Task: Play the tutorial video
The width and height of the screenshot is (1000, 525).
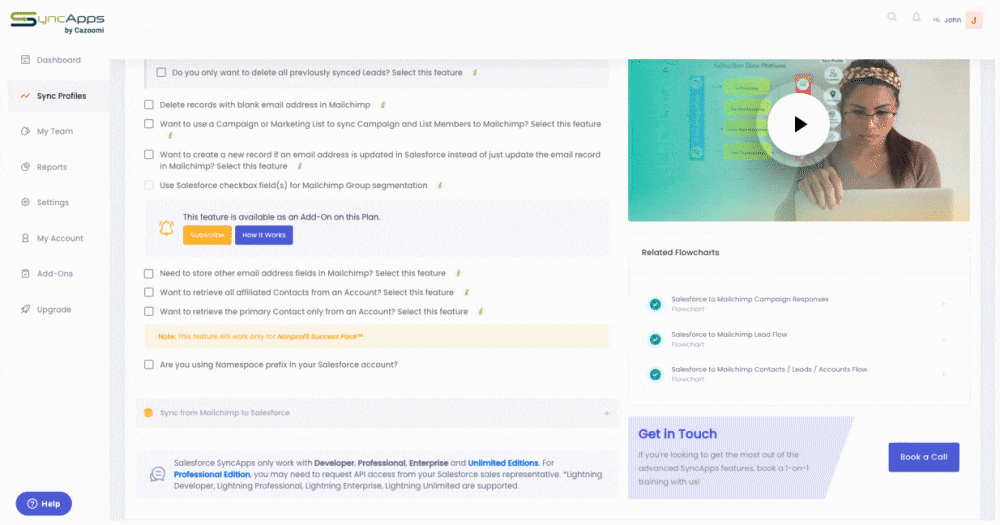Action: (x=799, y=124)
